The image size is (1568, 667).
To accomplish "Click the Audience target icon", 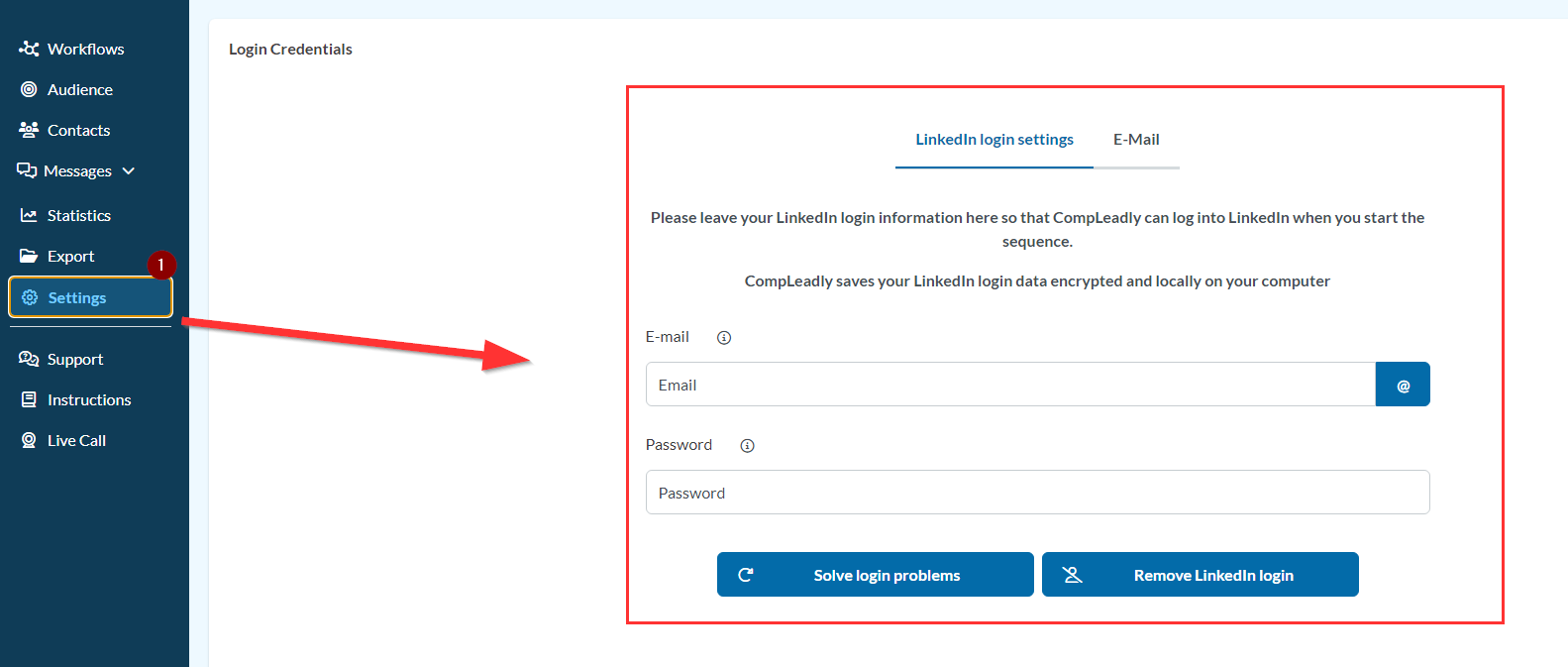I will (x=29, y=89).
